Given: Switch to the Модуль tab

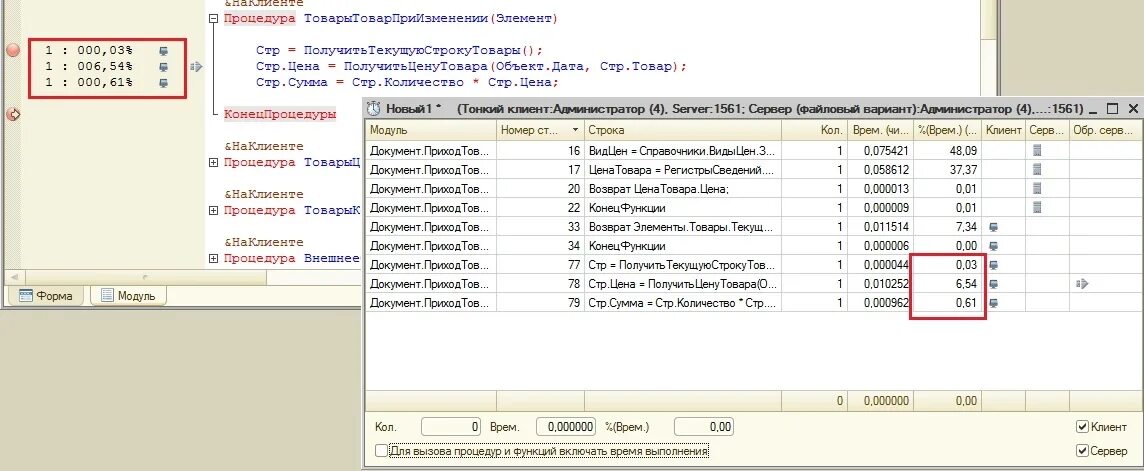Looking at the screenshot, I should (x=128, y=295).
